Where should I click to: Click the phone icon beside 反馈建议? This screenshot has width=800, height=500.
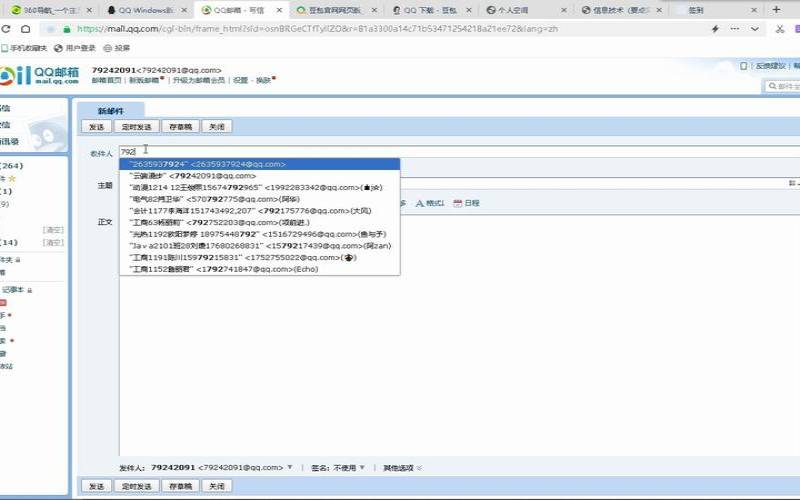point(743,66)
